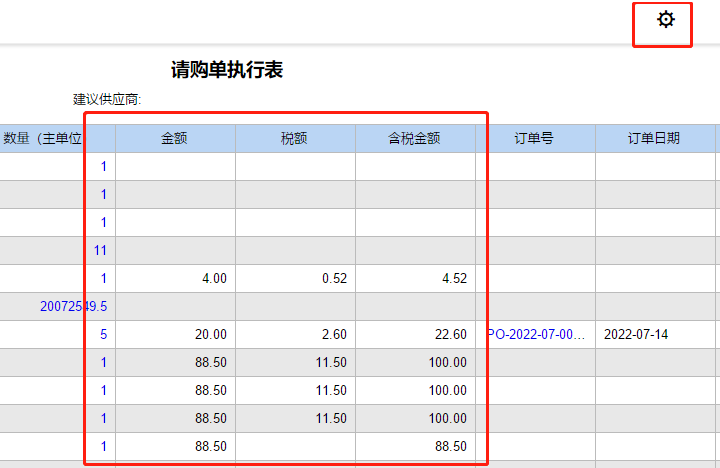Click the 请购单执行表 report title

227,70
